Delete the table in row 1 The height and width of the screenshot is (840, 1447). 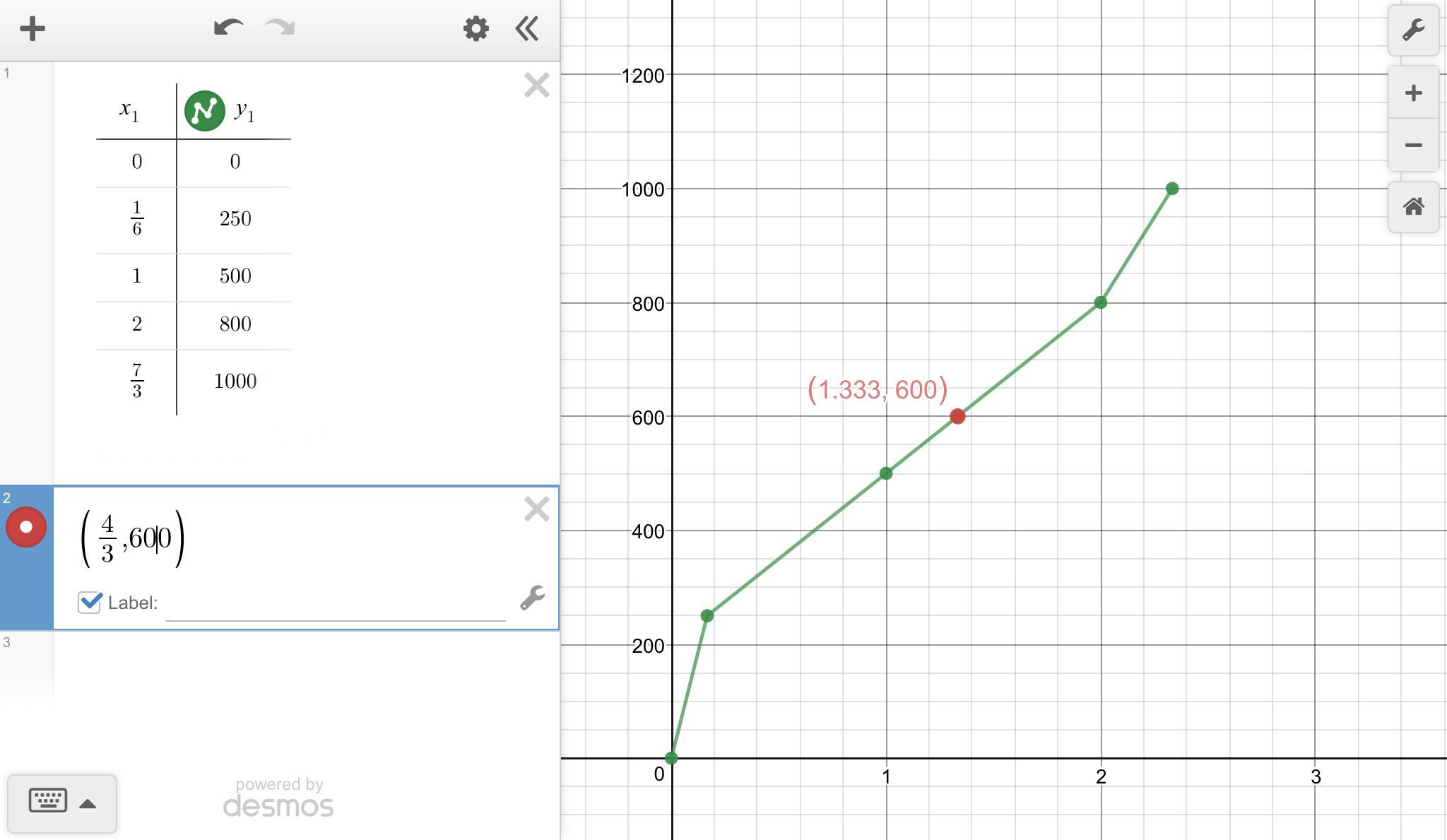click(536, 85)
